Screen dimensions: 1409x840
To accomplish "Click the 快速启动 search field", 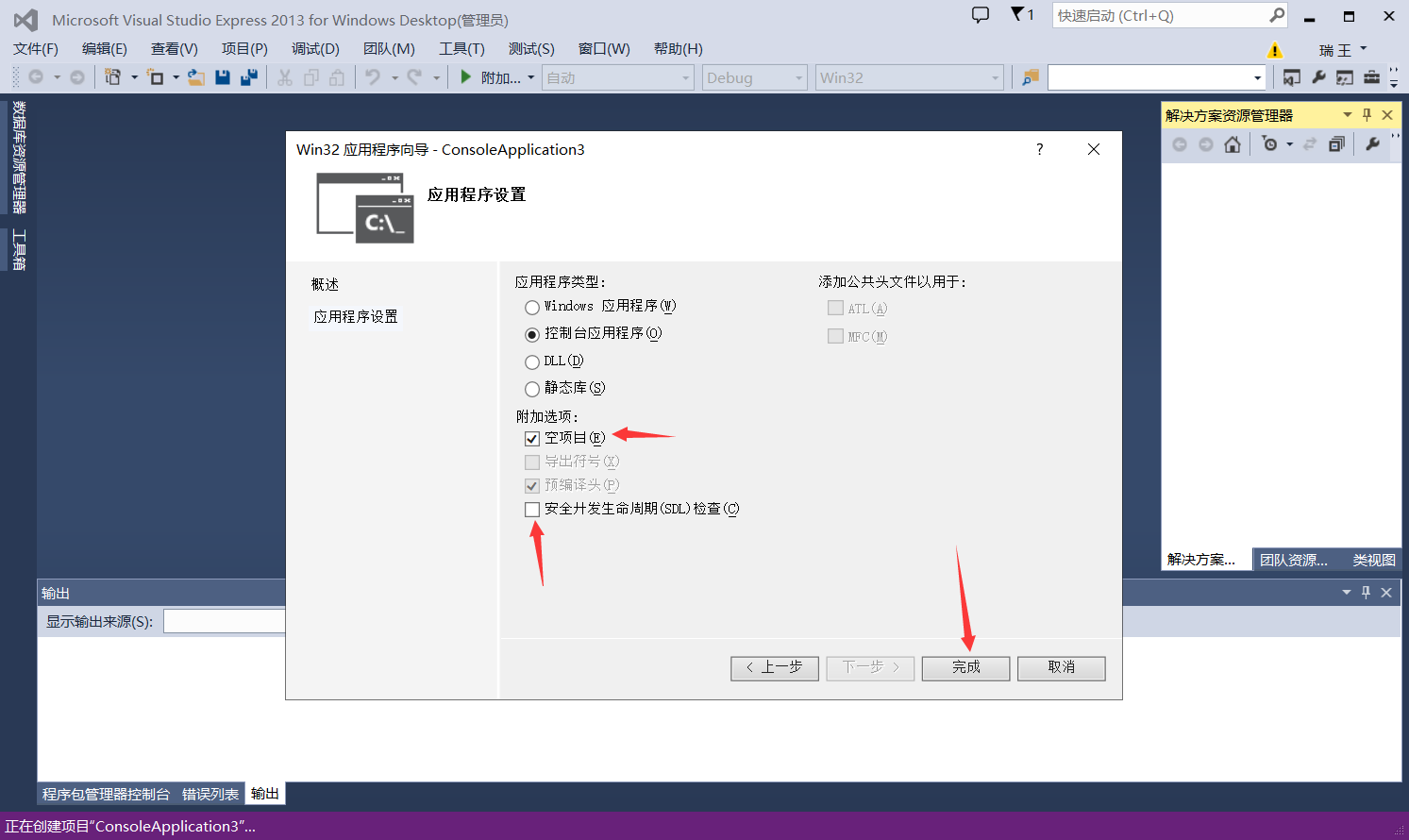I will click(1170, 15).
